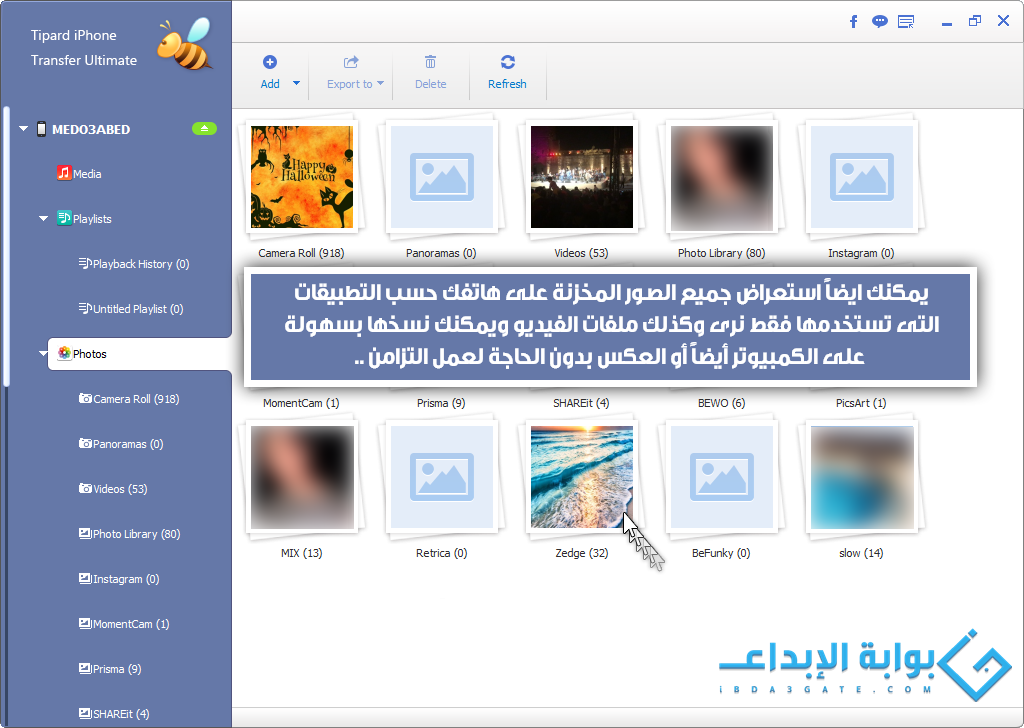Select Panoramas (0) in sidebar
This screenshot has height=728, width=1024.
coord(128,445)
